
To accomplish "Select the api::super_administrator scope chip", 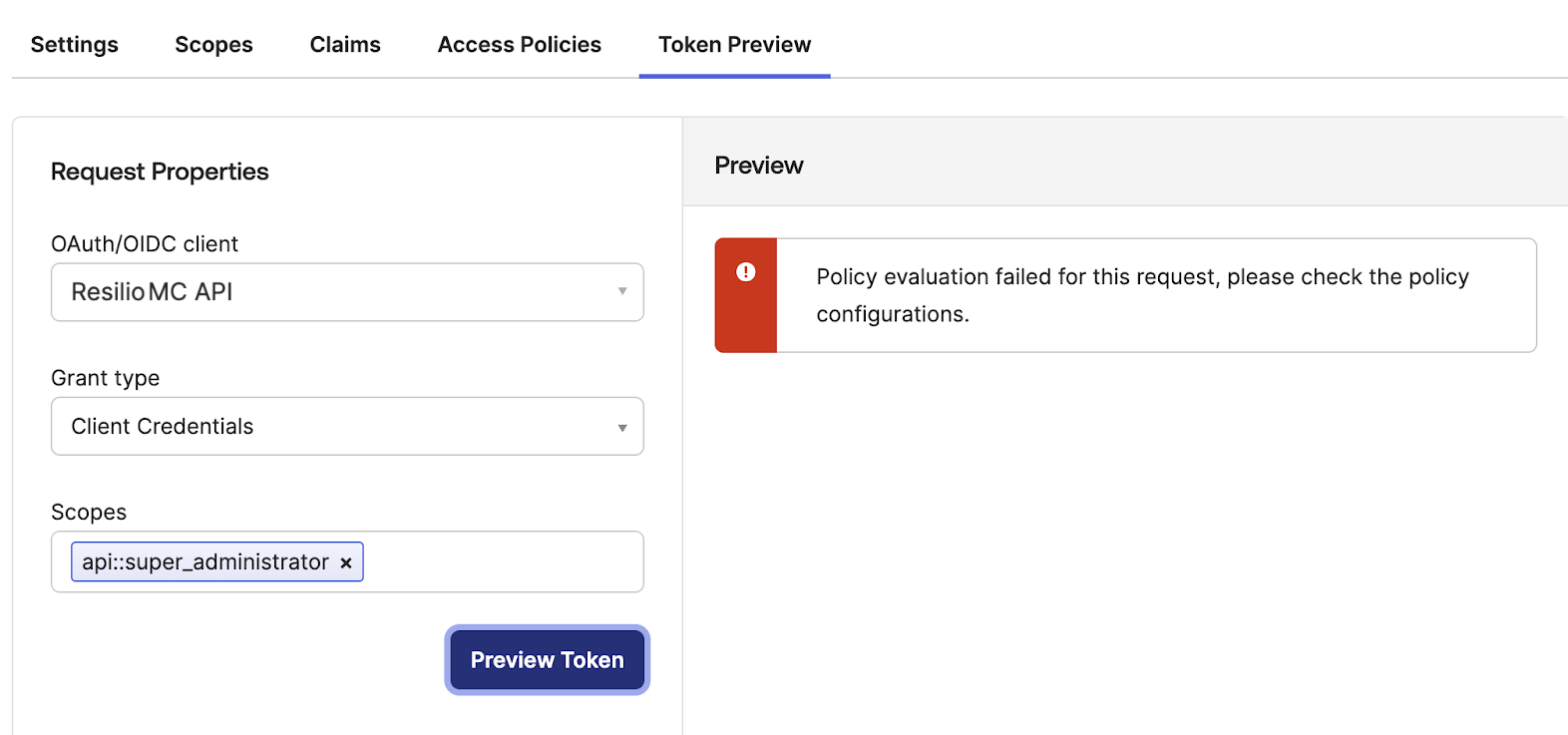I will 204,562.
